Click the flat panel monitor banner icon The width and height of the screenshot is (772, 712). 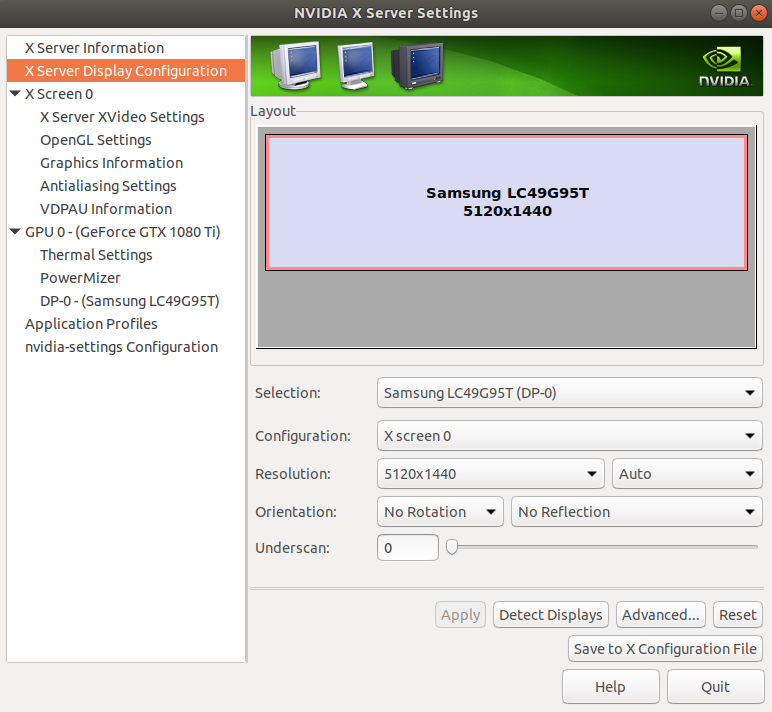pyautogui.click(x=356, y=65)
